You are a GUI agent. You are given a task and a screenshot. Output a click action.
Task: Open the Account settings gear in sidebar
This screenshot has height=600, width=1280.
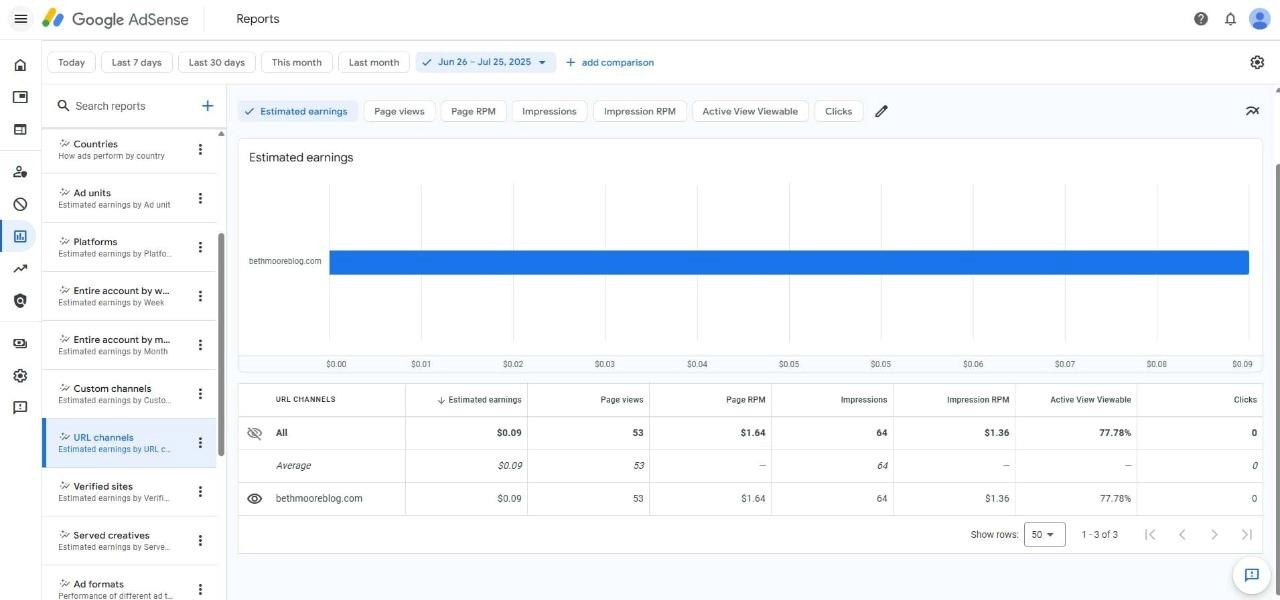(x=20, y=376)
